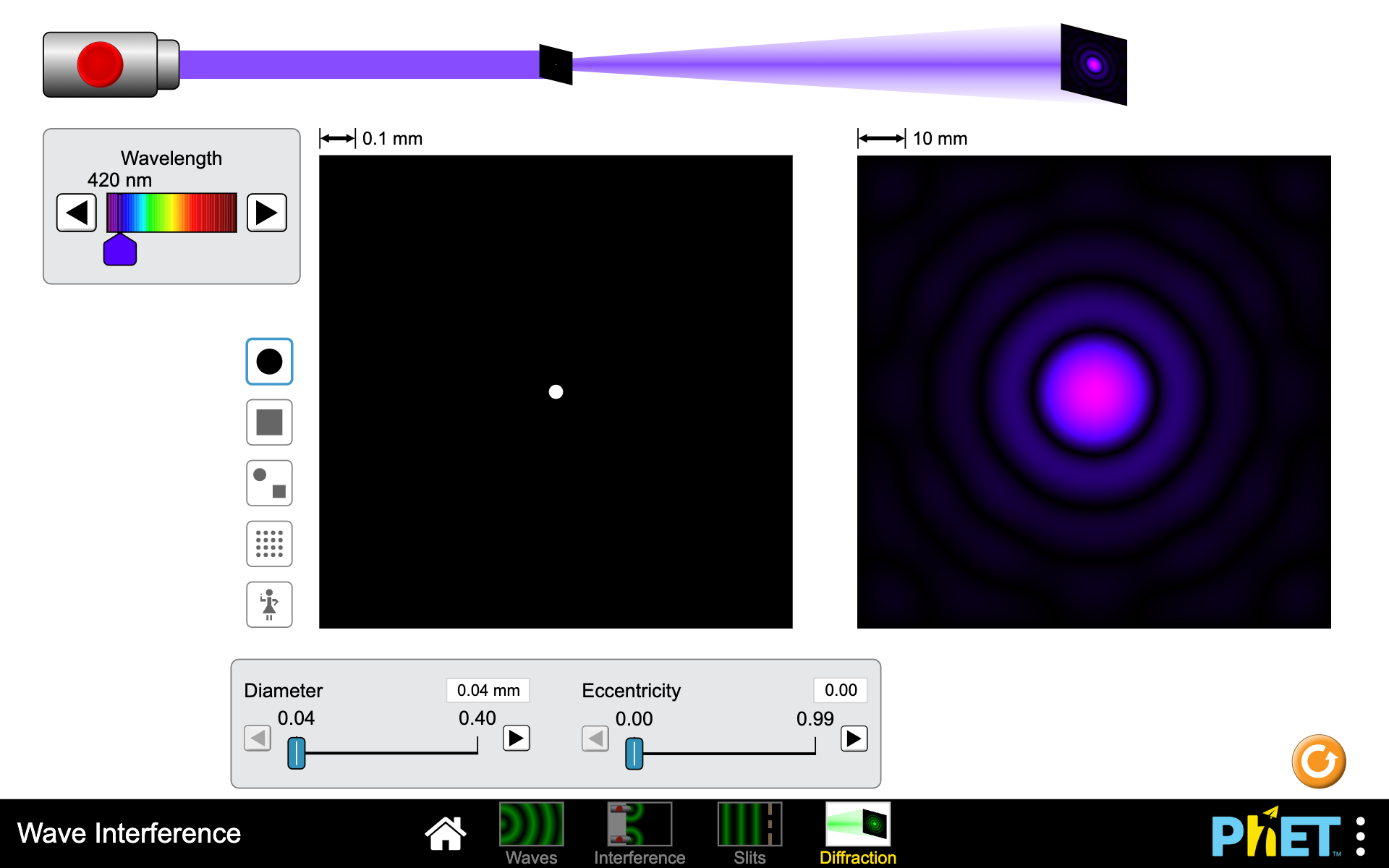Decrease wavelength with the left arrow button
The width and height of the screenshot is (1389, 868).
click(76, 212)
